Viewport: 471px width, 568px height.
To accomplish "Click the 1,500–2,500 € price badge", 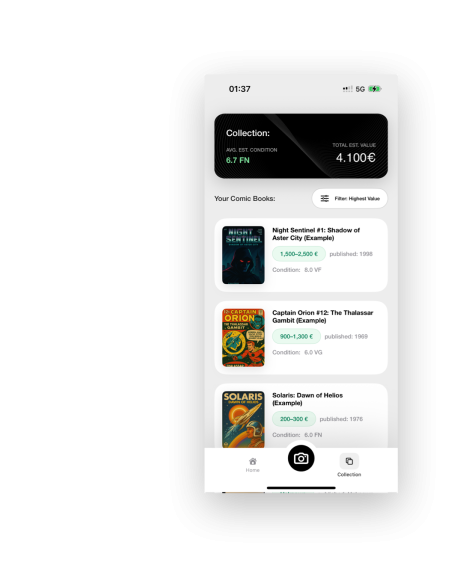I will coord(299,254).
